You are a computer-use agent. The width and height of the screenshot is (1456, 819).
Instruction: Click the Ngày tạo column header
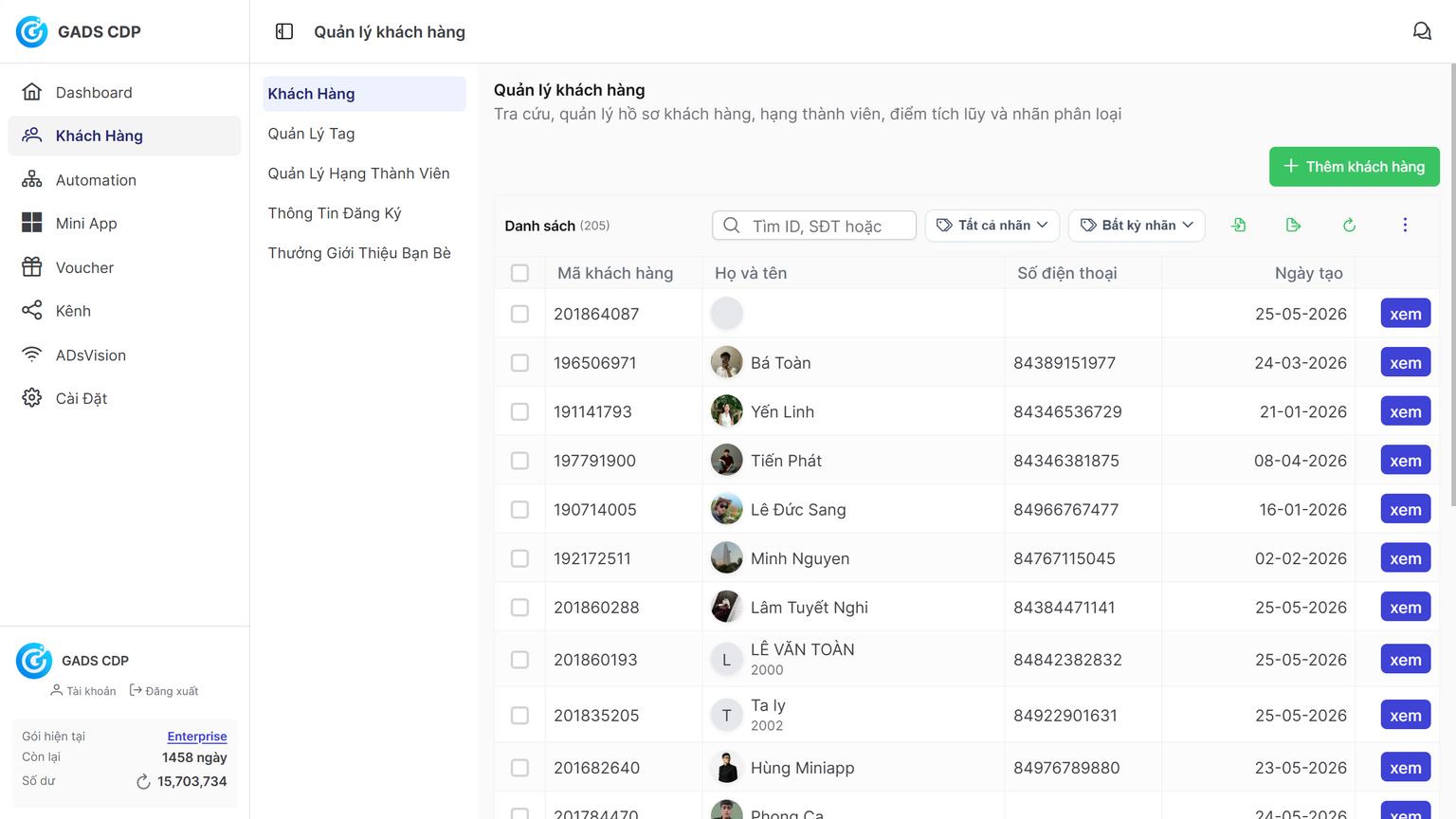(x=1308, y=273)
